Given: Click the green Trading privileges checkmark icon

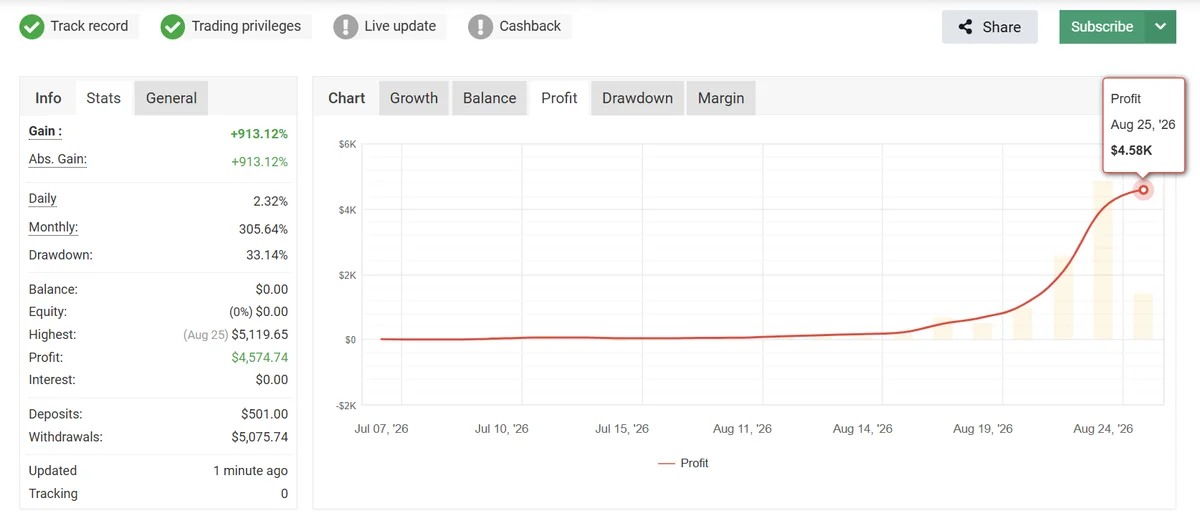Looking at the screenshot, I should tap(173, 27).
